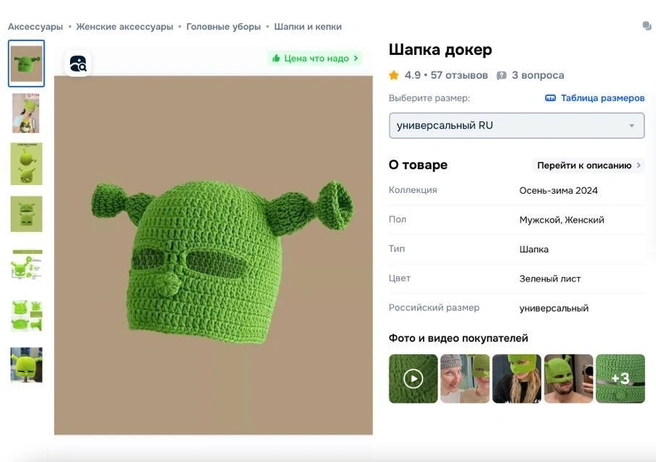The width and height of the screenshot is (656, 462).
Task: Open the main product image of hat
Action: [213, 255]
